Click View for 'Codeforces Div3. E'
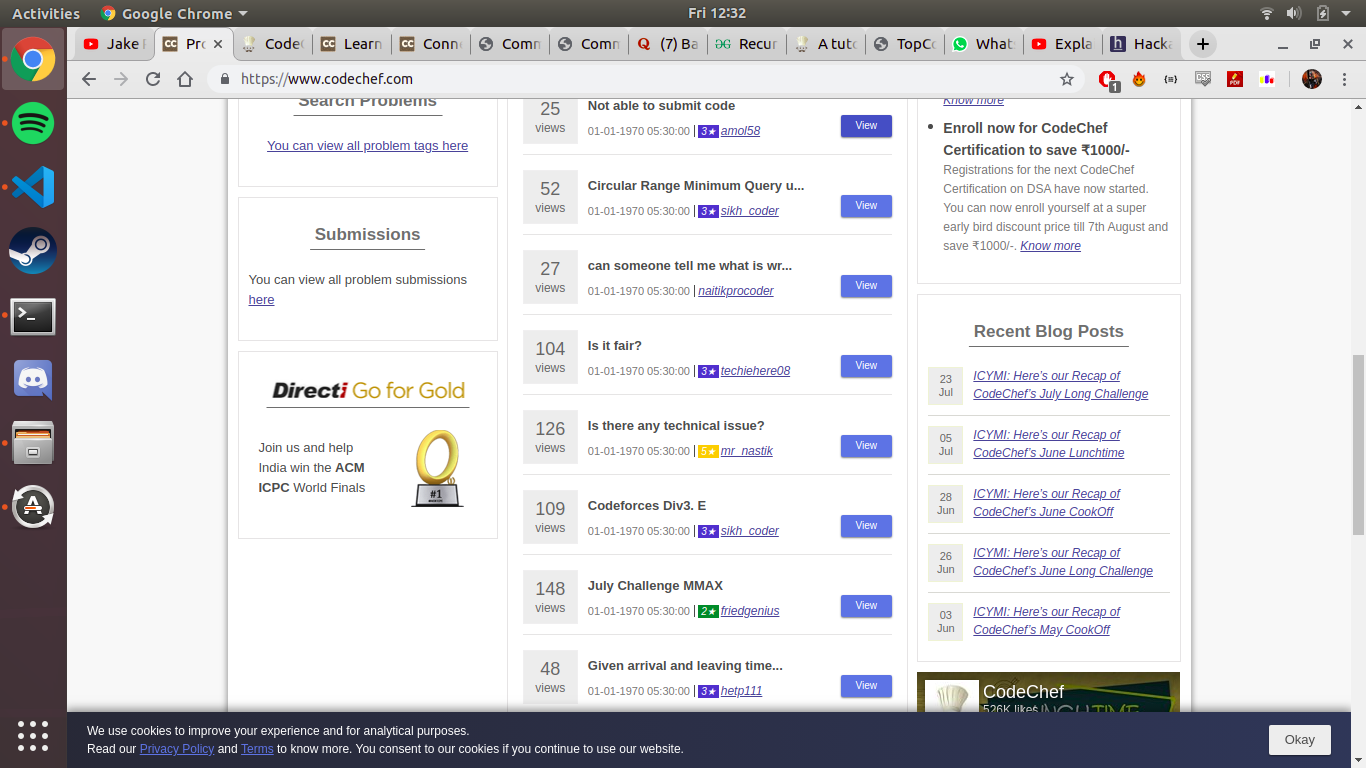Image resolution: width=1366 pixels, height=768 pixels. (x=866, y=526)
